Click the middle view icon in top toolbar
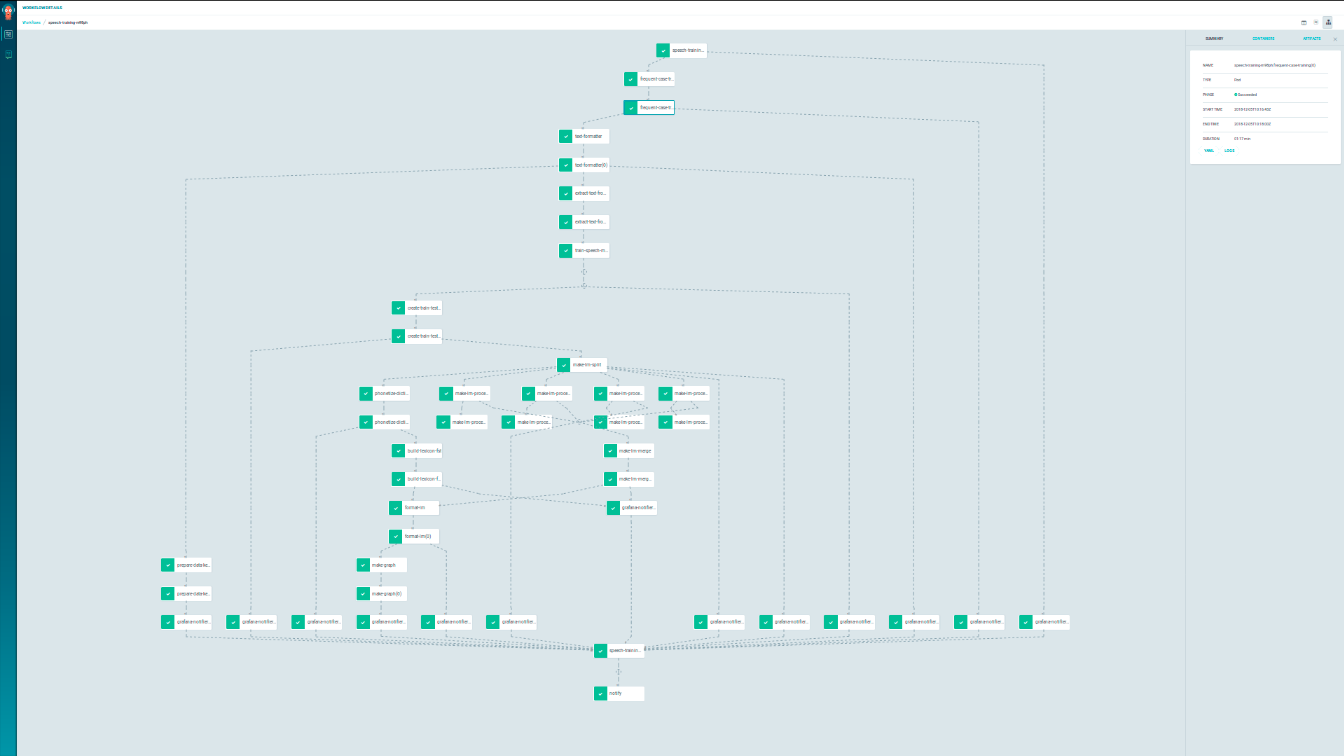 coord(1316,22)
